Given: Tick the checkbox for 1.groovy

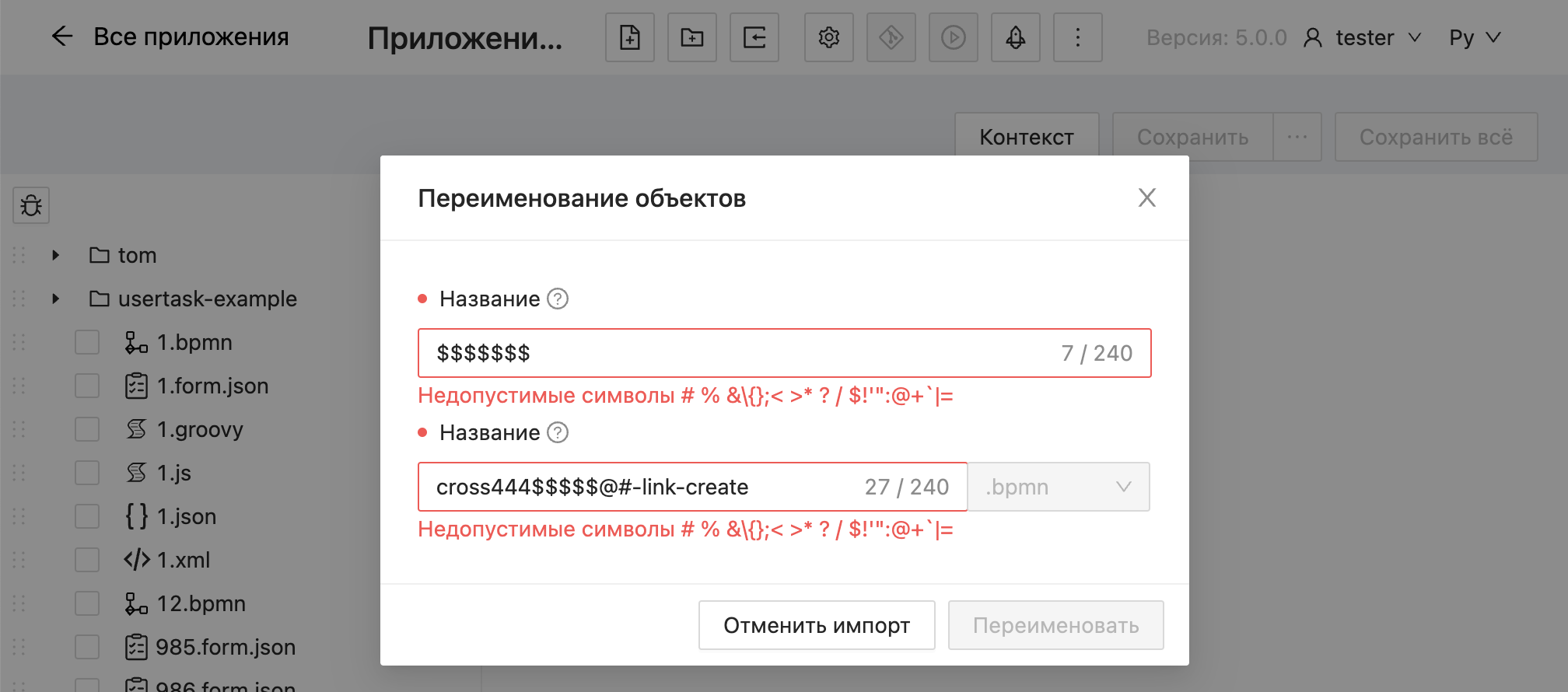Looking at the screenshot, I should [87, 429].
